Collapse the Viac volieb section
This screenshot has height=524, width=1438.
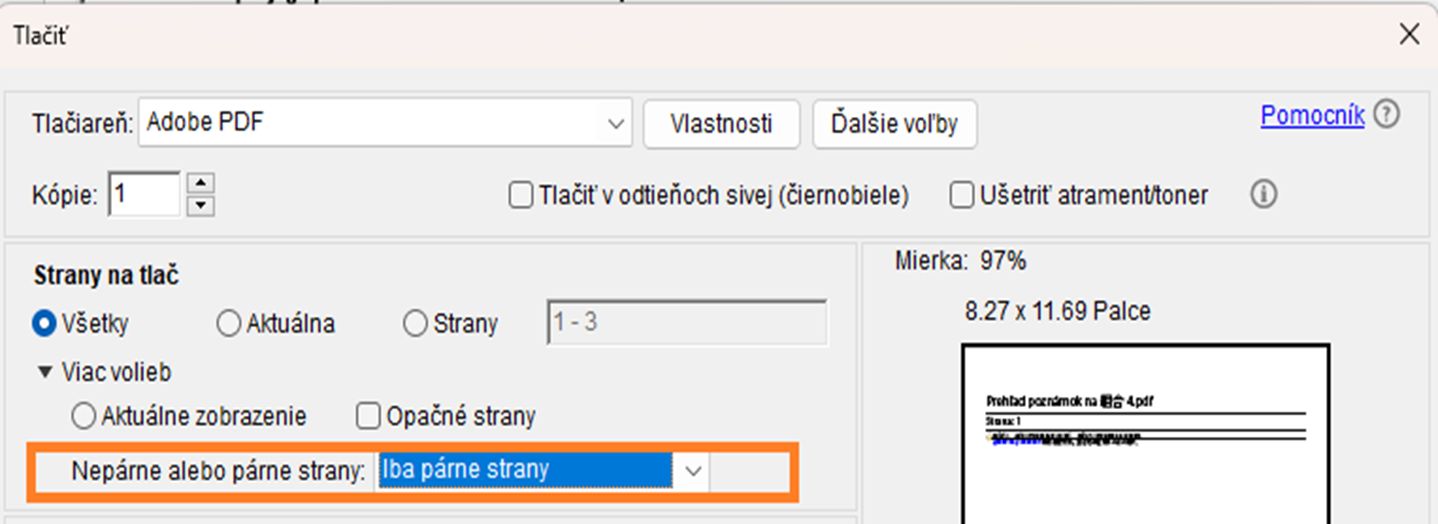click(44, 372)
